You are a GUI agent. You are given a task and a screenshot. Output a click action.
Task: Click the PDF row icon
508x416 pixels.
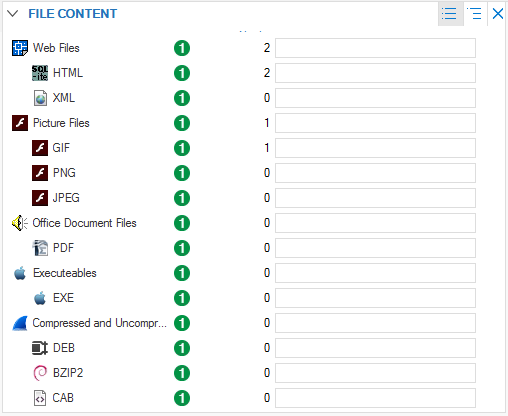40,248
